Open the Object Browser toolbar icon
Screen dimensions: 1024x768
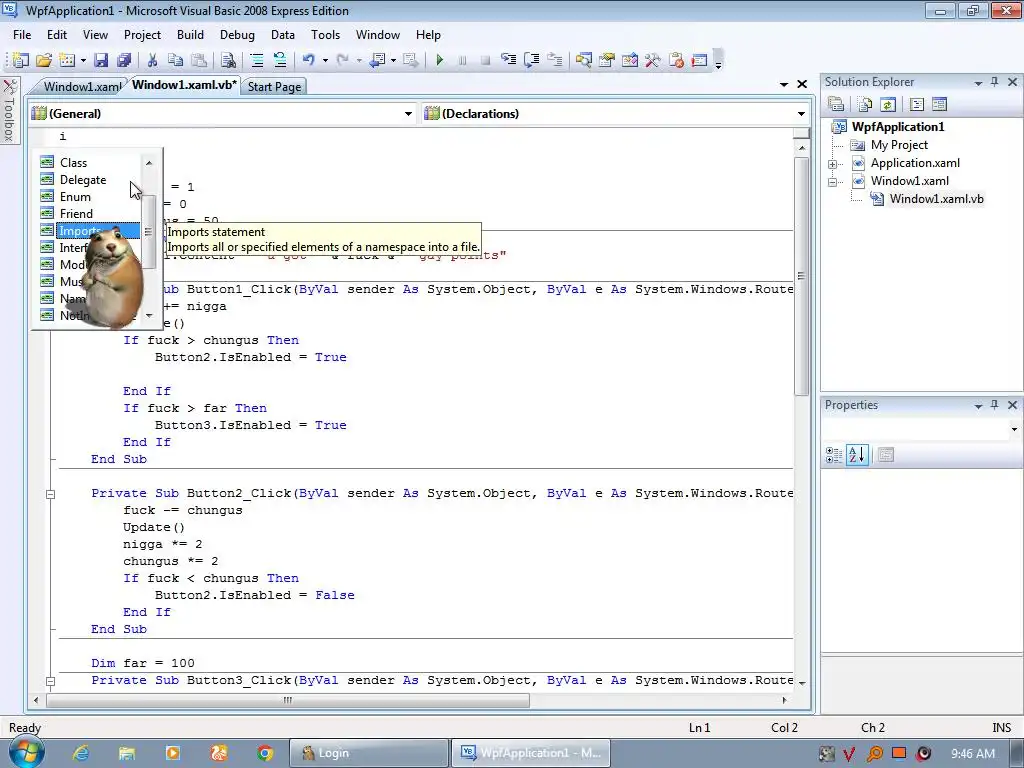click(630, 61)
